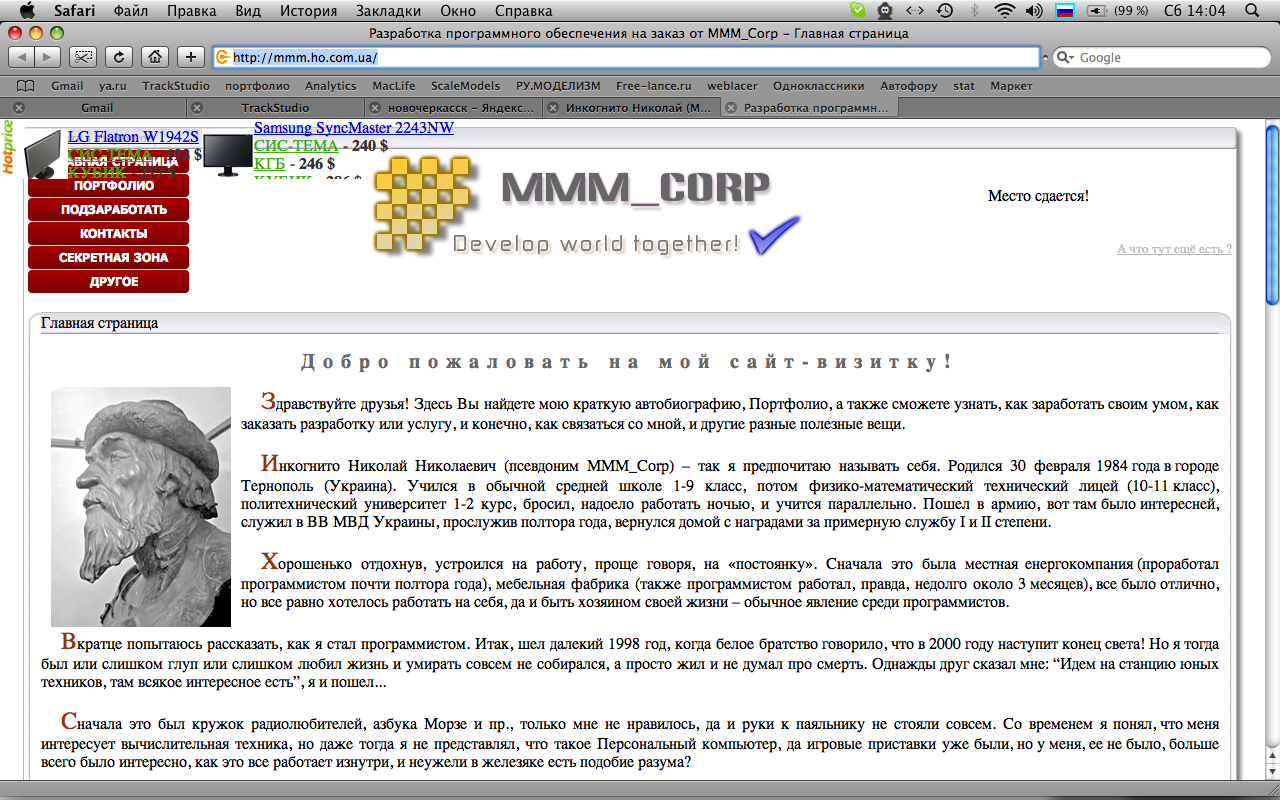The height and width of the screenshot is (800, 1280).
Task: Open the Справка menu
Action: [523, 11]
